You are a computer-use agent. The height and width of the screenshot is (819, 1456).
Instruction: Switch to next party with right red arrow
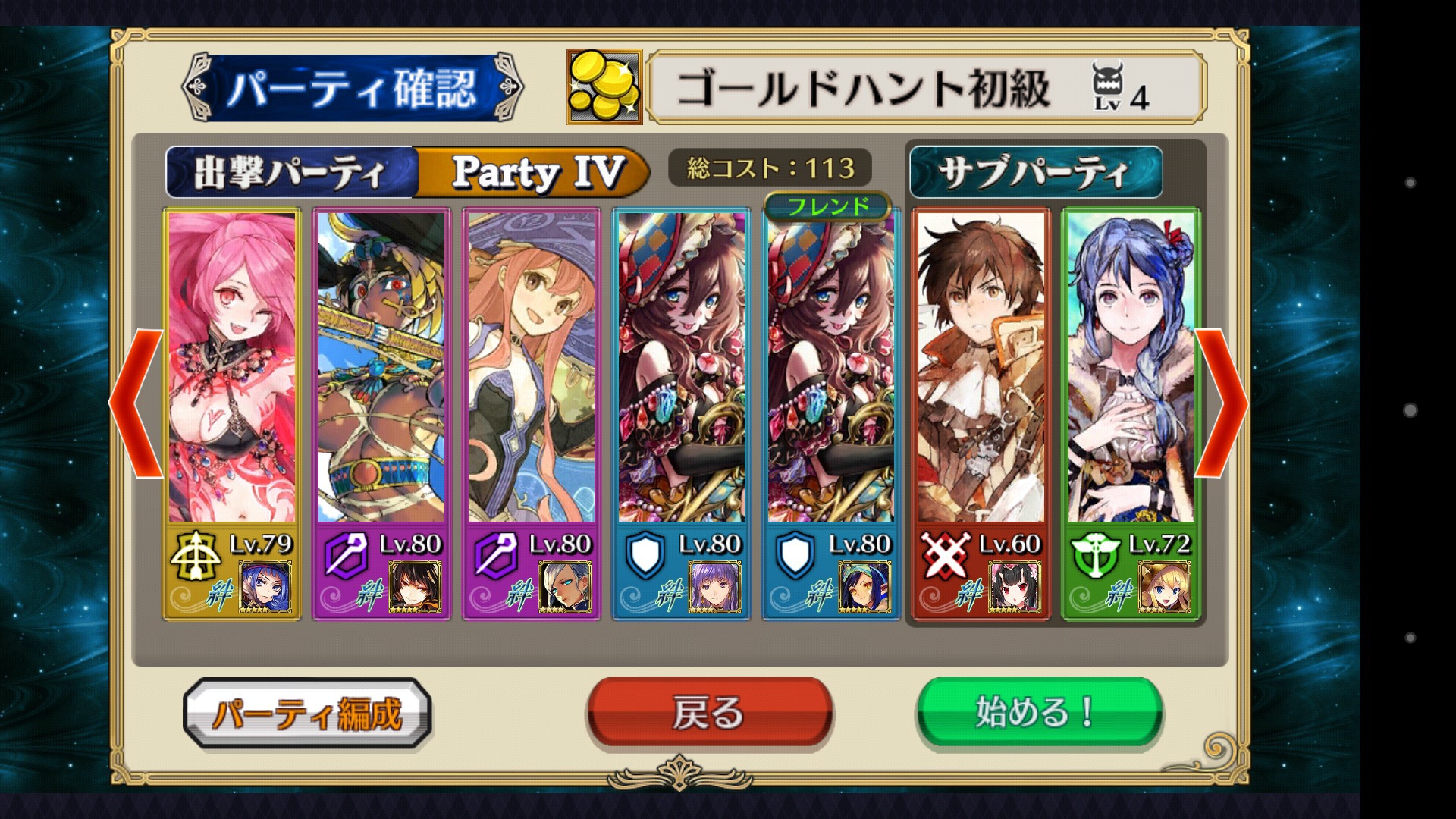click(1221, 403)
